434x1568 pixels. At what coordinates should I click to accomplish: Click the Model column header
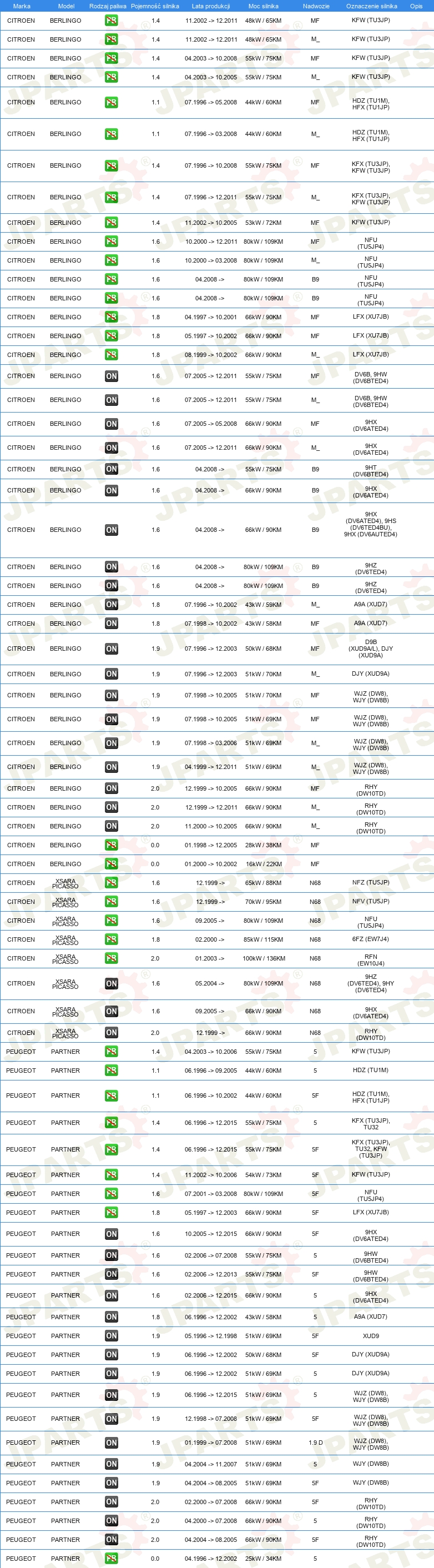(x=67, y=6)
